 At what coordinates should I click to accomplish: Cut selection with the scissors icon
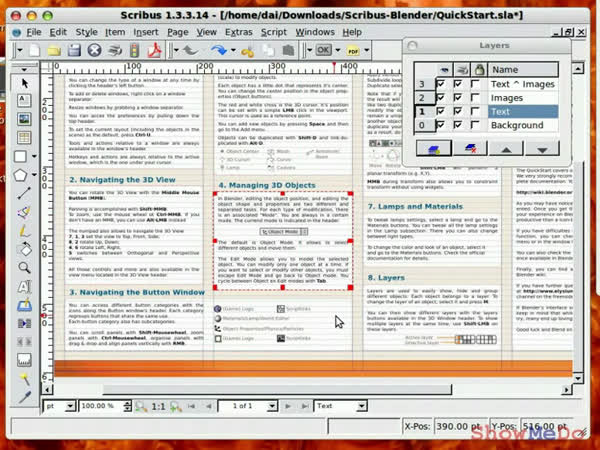(x=247, y=51)
